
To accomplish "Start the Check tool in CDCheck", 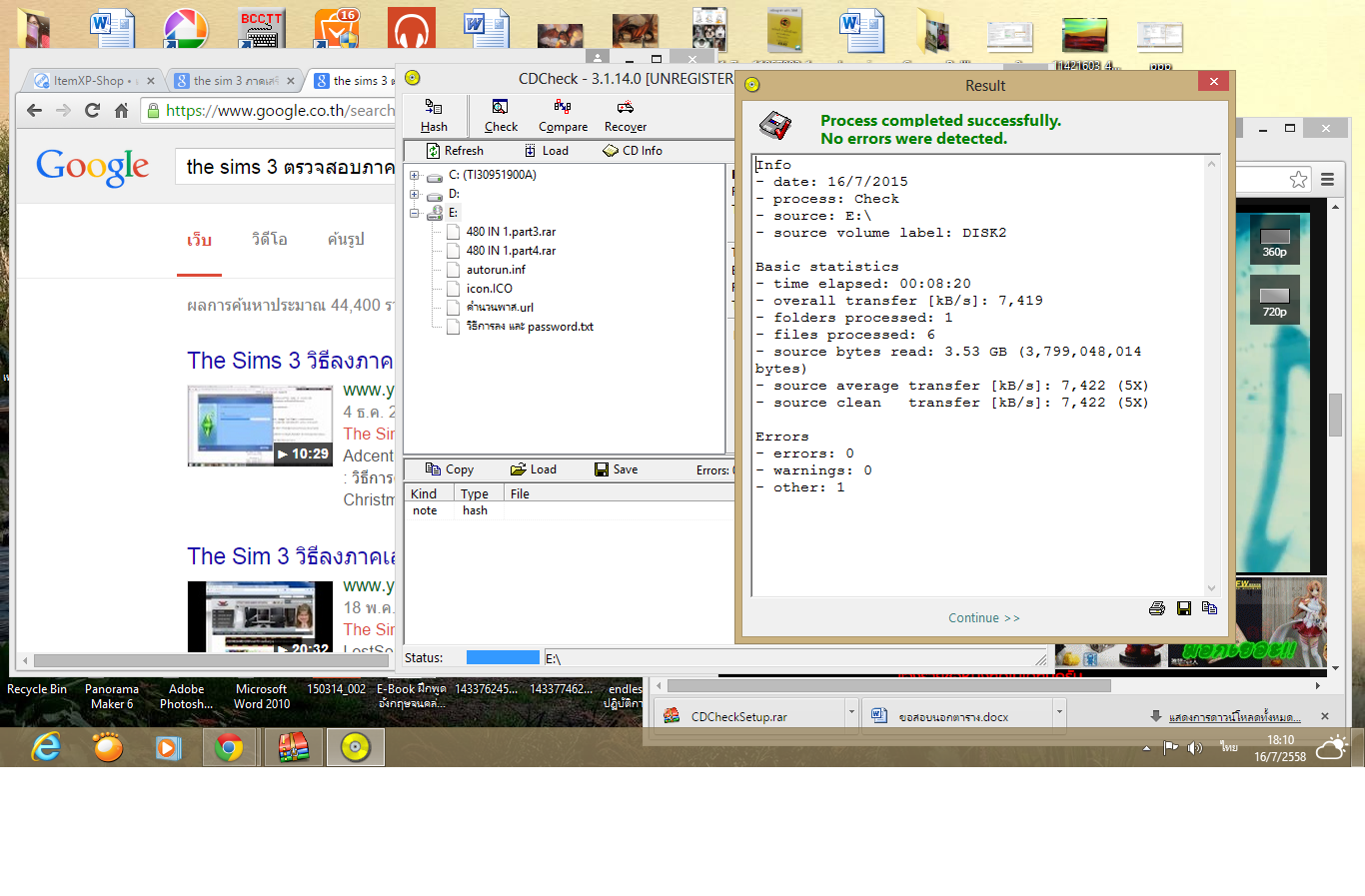I will click(501, 115).
